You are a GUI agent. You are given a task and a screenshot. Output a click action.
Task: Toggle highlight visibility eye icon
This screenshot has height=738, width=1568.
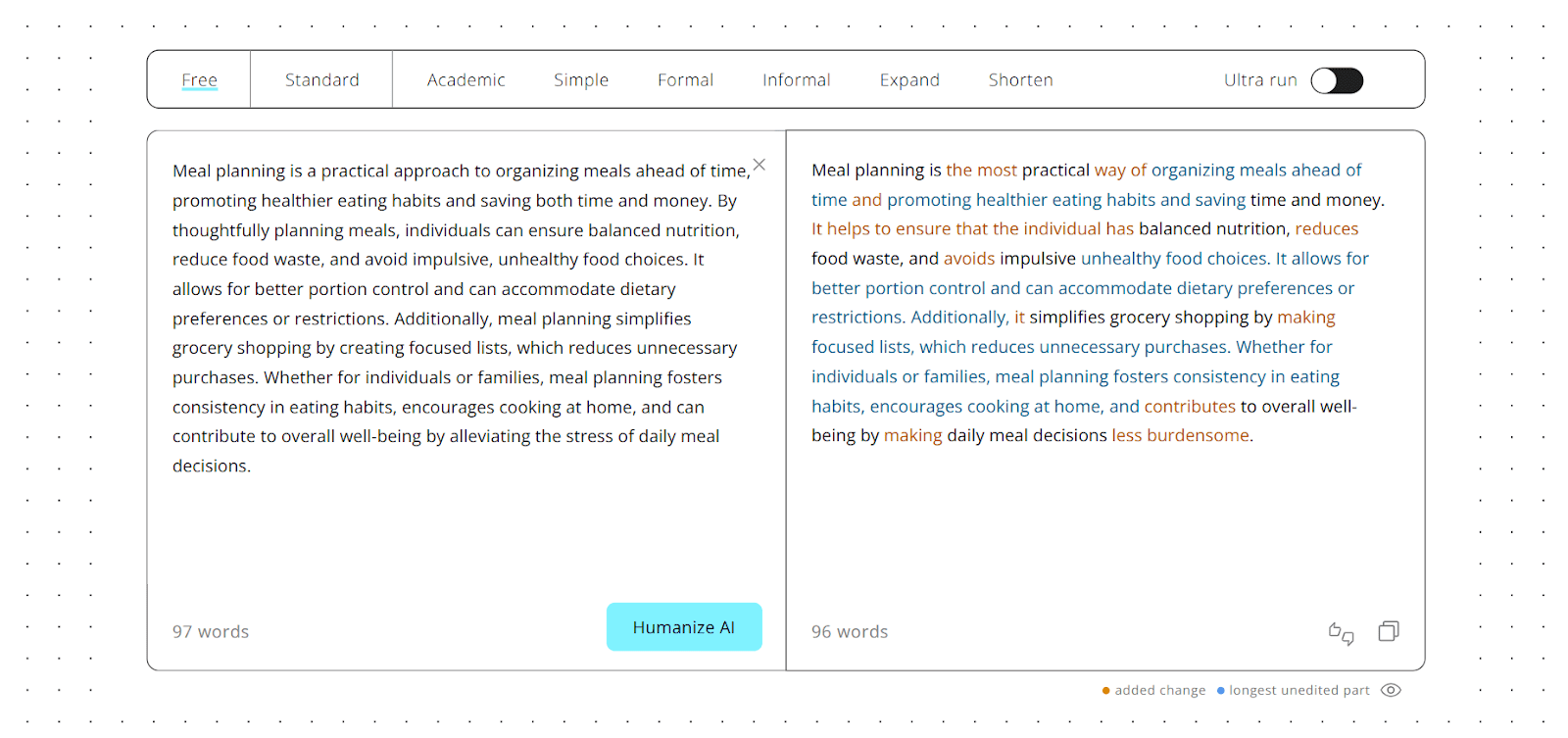coord(1391,690)
